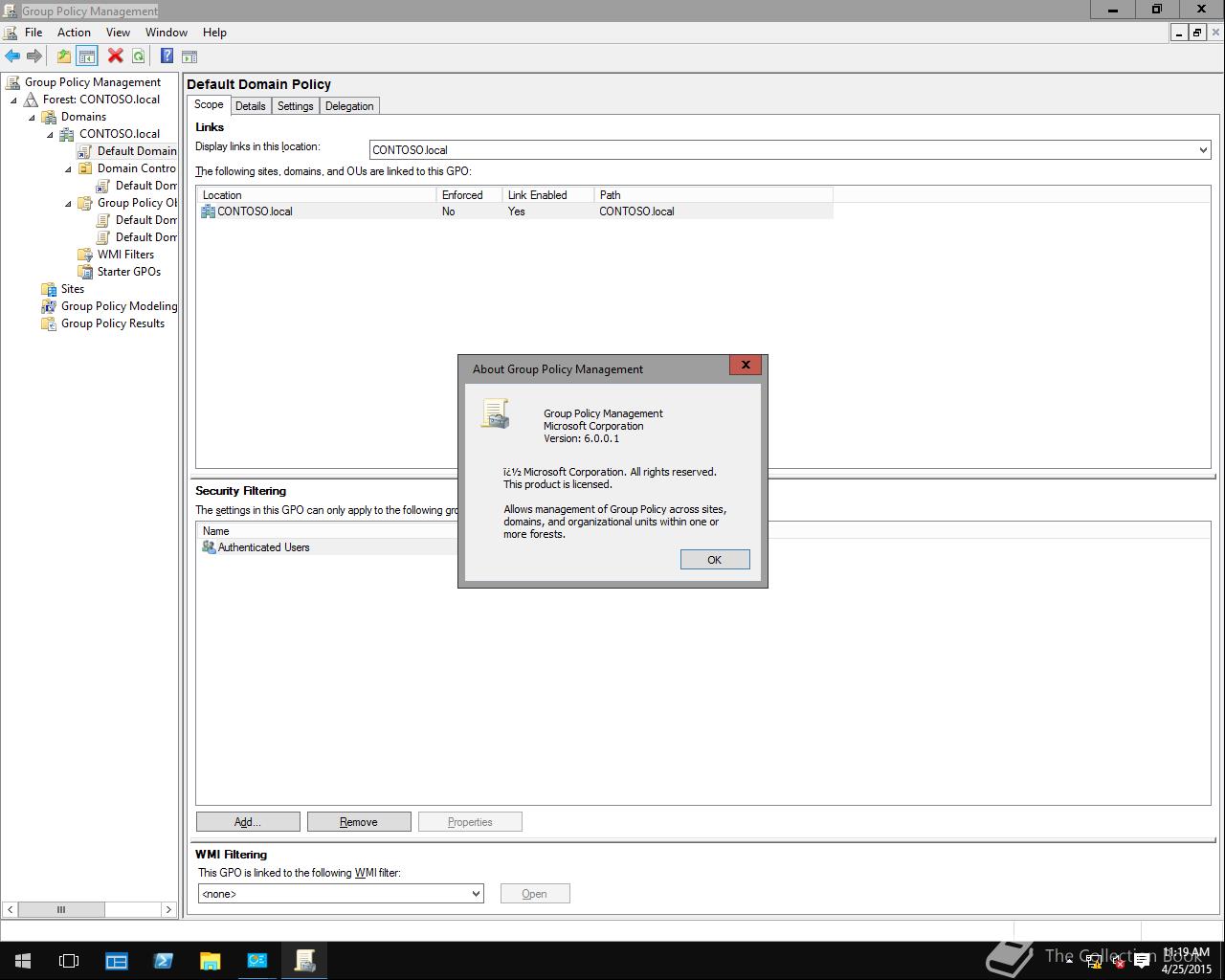Image resolution: width=1225 pixels, height=980 pixels.
Task: Click the Sites folder icon in tree
Action: coord(49,289)
